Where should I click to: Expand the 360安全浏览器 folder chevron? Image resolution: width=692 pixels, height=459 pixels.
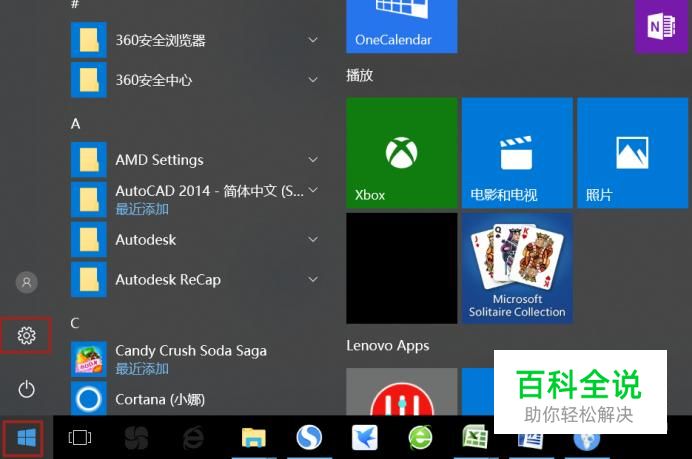click(313, 40)
